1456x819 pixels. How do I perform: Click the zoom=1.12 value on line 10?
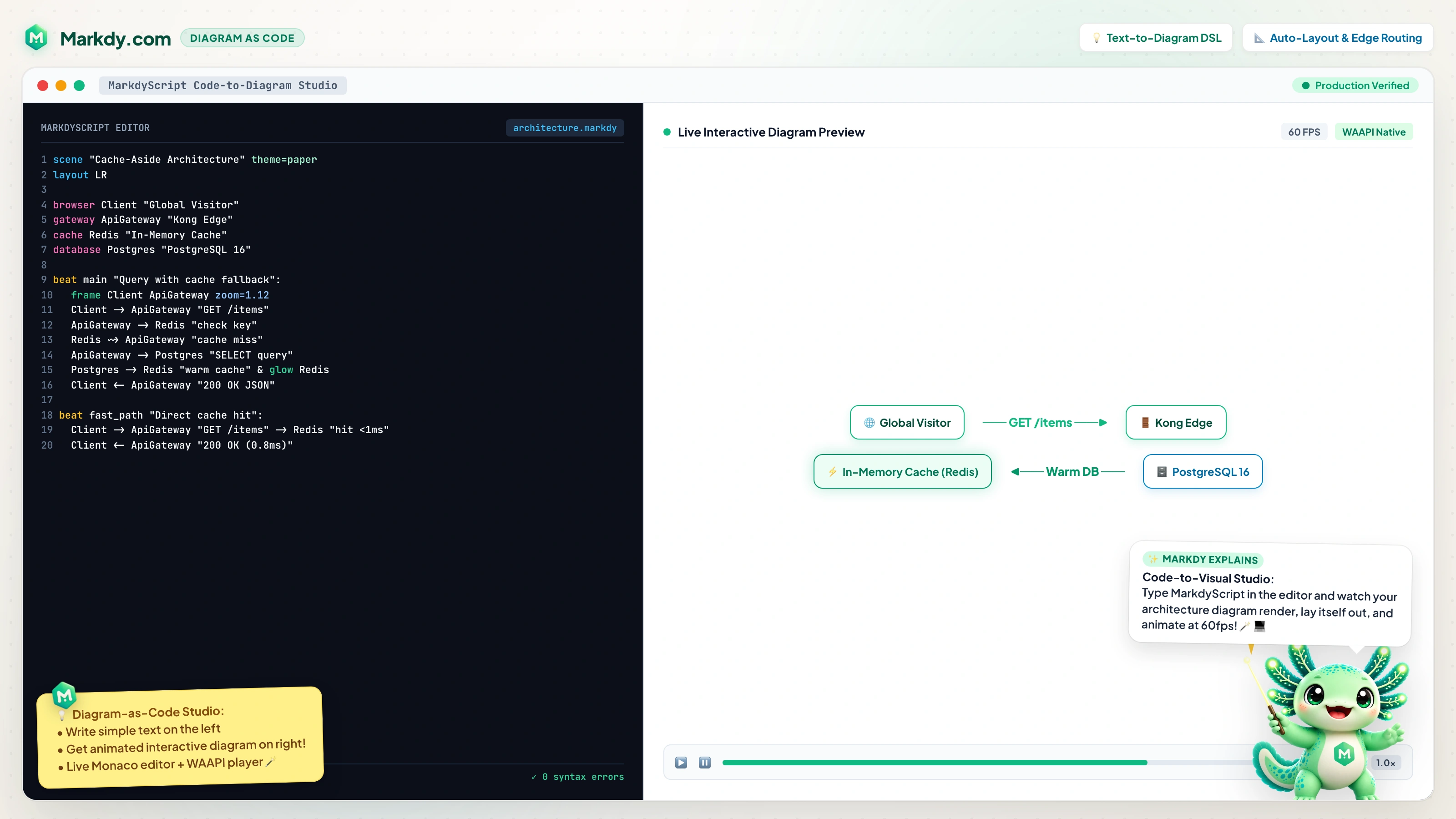[x=242, y=294]
